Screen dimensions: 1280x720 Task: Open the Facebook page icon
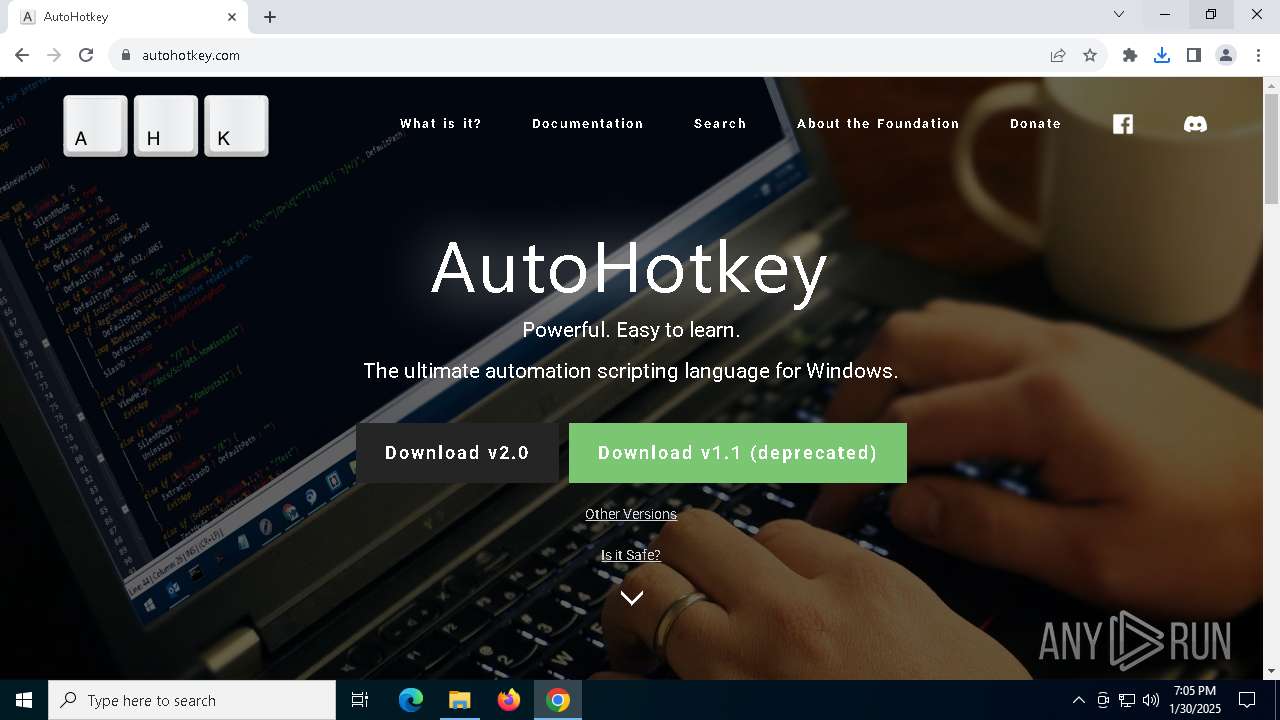(1123, 124)
